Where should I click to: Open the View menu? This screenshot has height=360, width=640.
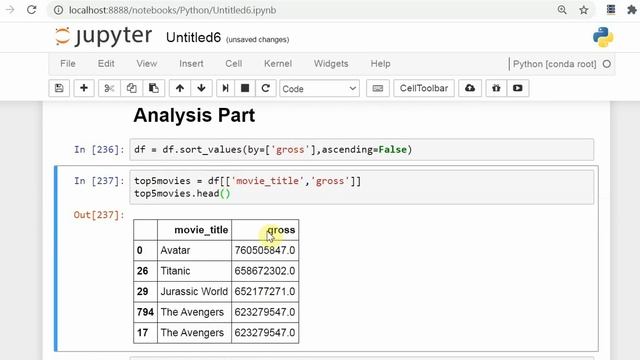click(147, 64)
